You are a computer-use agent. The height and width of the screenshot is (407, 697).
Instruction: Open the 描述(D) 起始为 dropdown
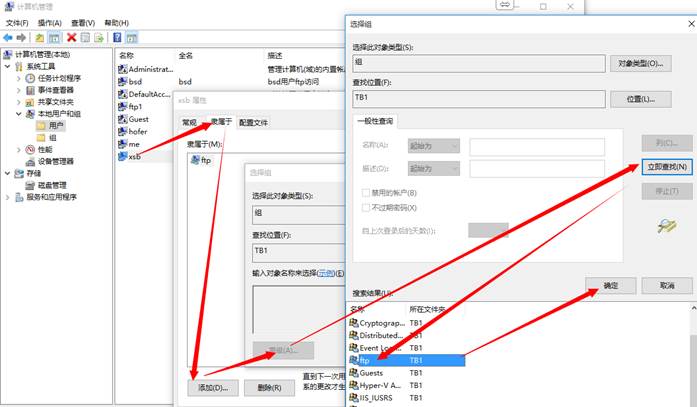click(434, 168)
